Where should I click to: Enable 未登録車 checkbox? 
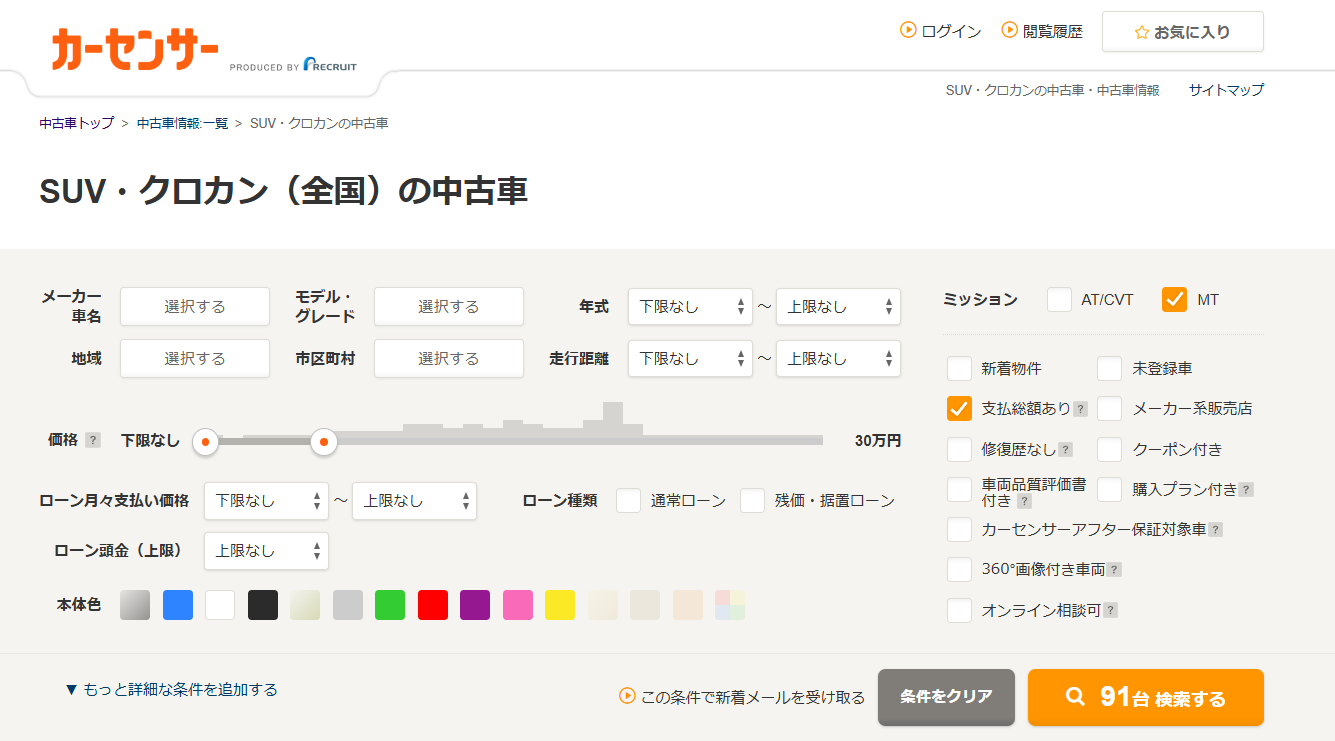point(1109,369)
